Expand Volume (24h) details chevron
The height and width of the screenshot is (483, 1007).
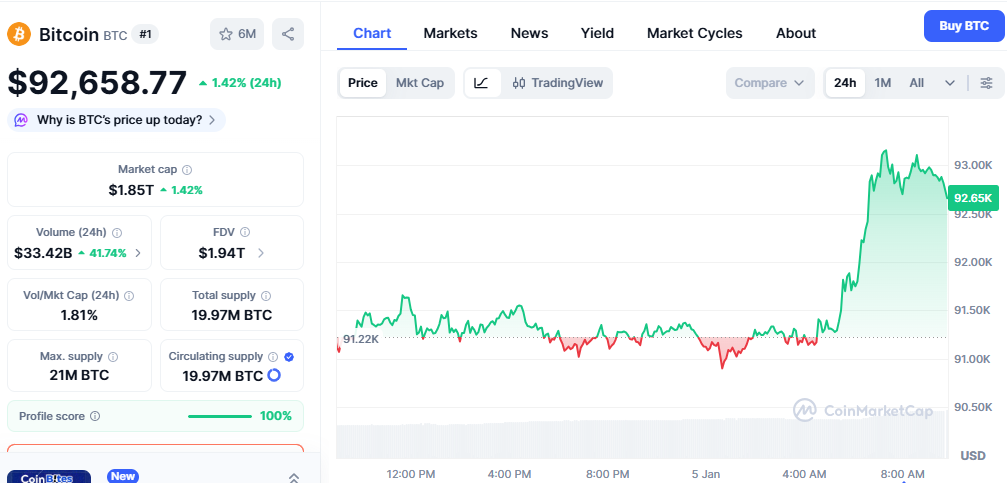click(139, 253)
